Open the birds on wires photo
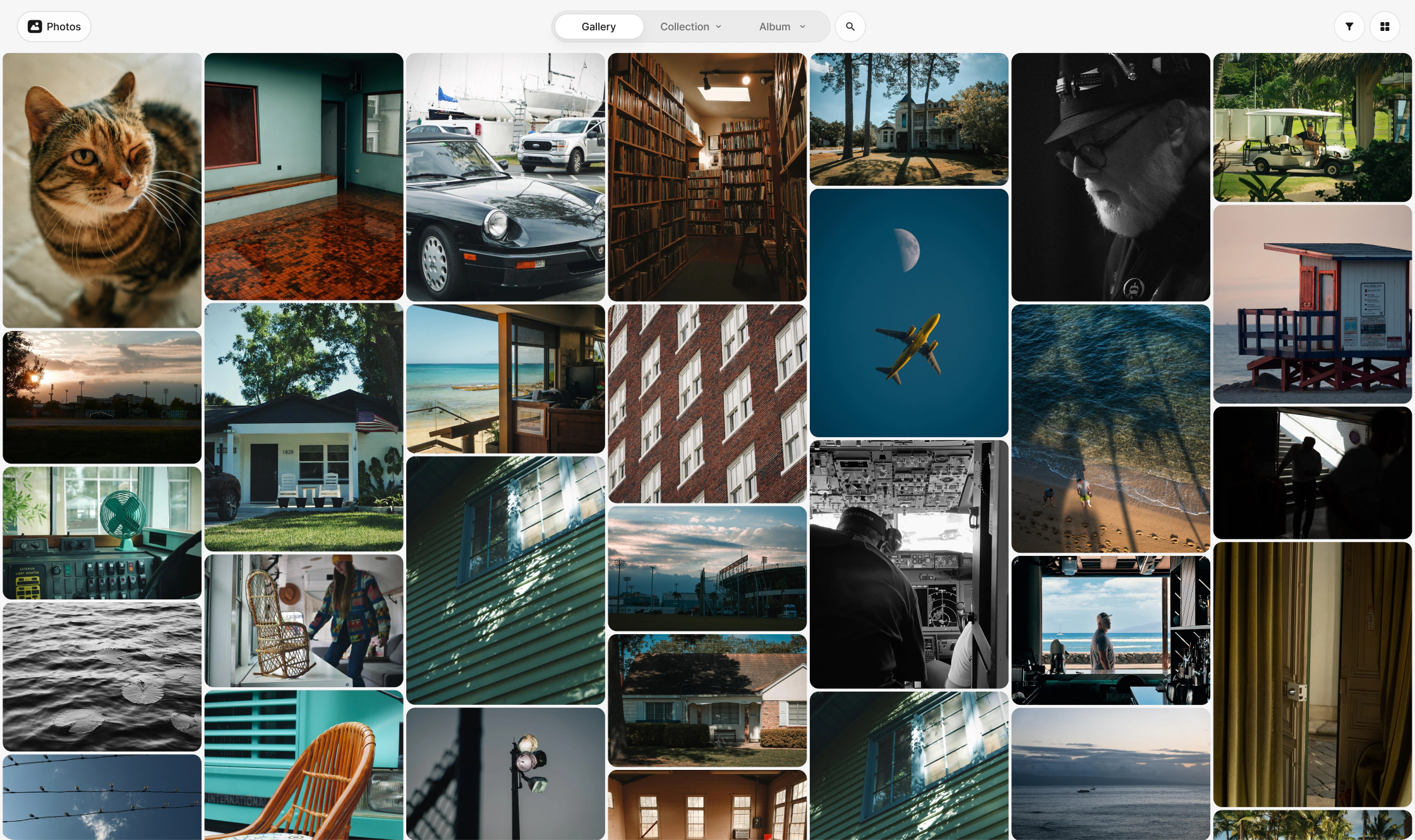This screenshot has height=840, width=1415. (x=102, y=797)
